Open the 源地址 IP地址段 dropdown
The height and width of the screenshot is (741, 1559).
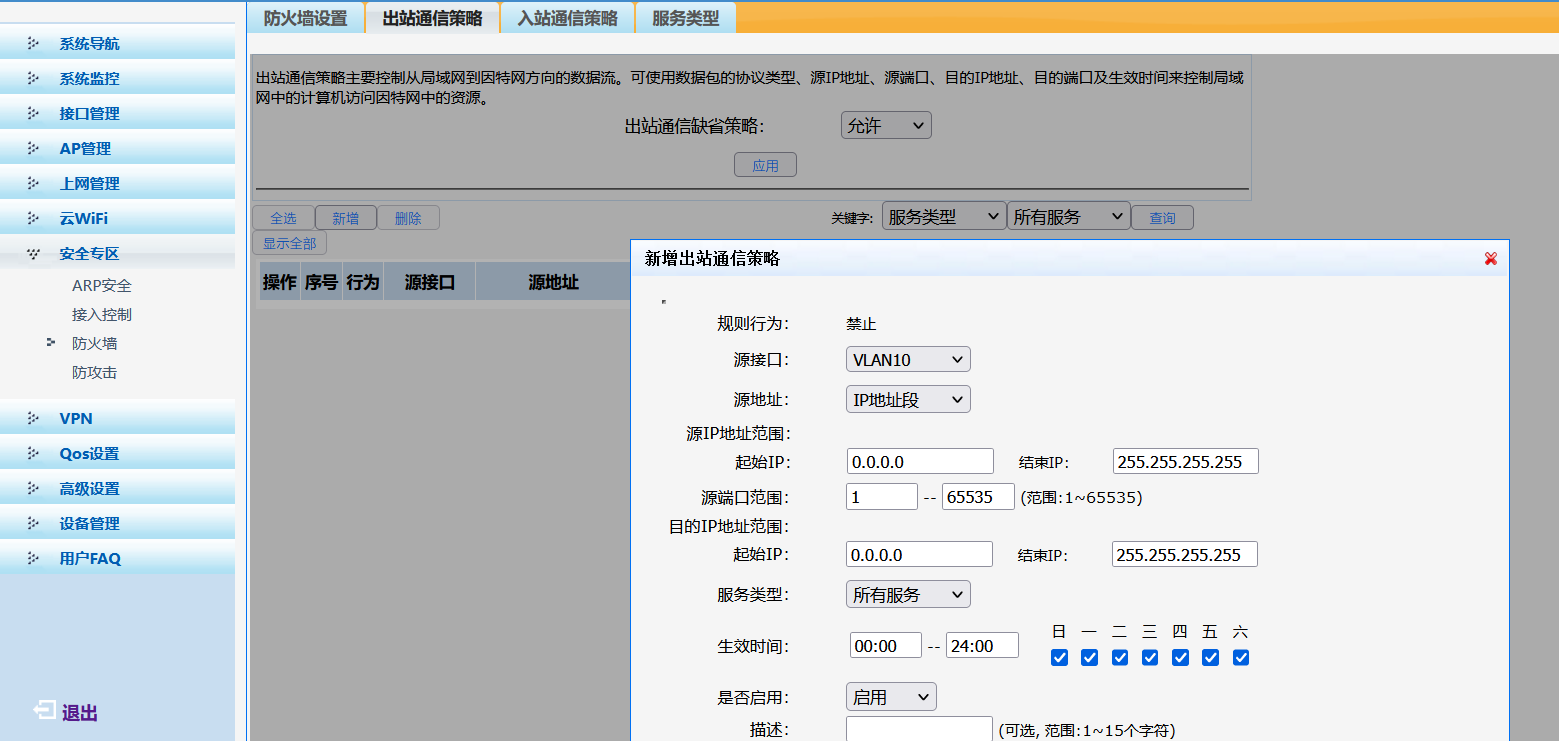[x=907, y=400]
